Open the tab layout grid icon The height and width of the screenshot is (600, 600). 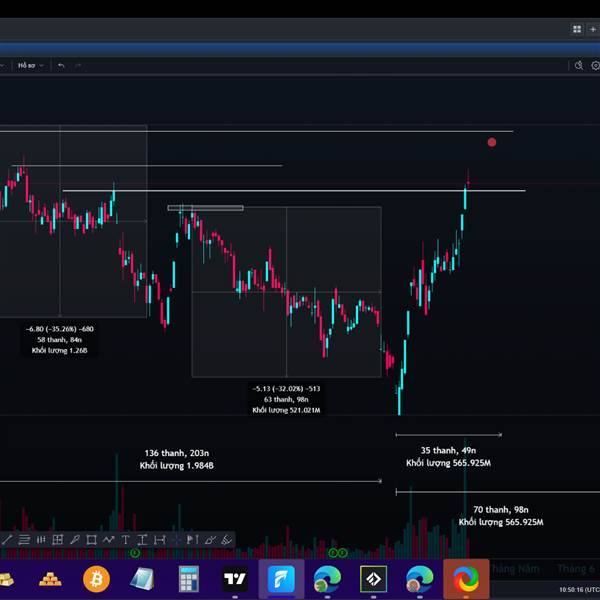(x=577, y=29)
